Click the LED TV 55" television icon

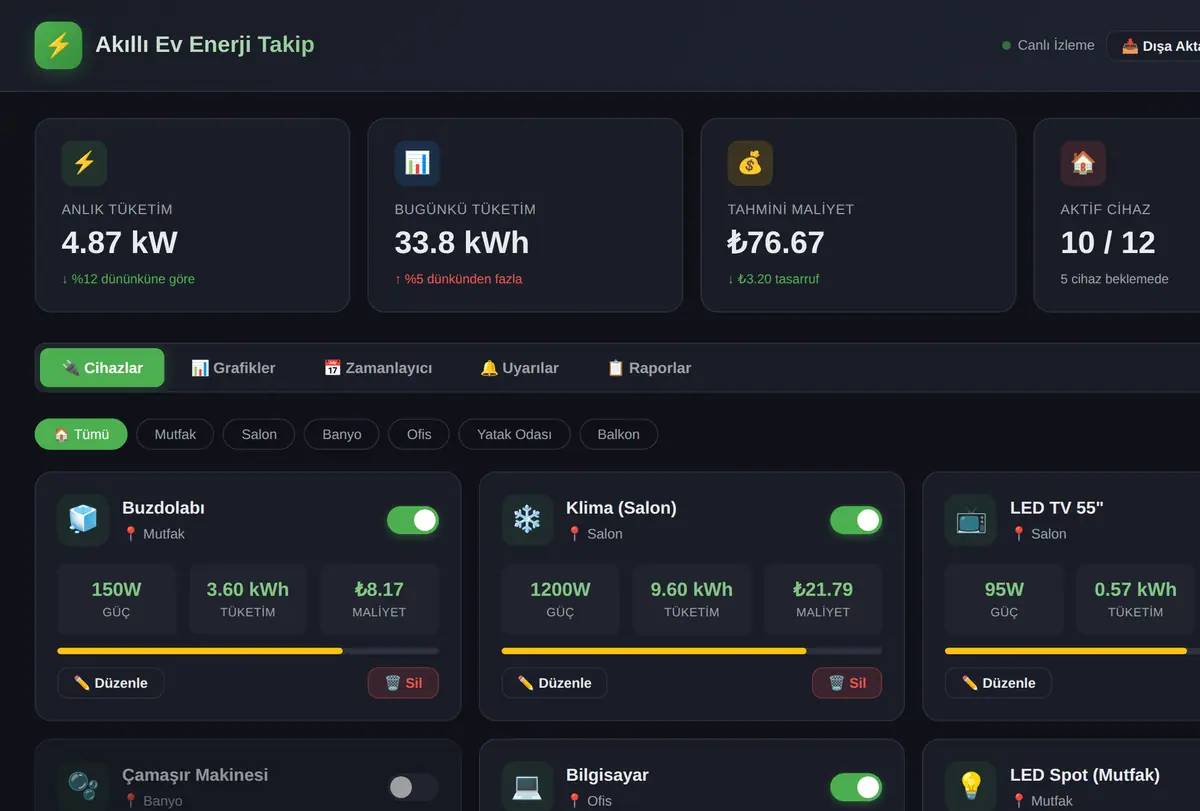(x=971, y=520)
